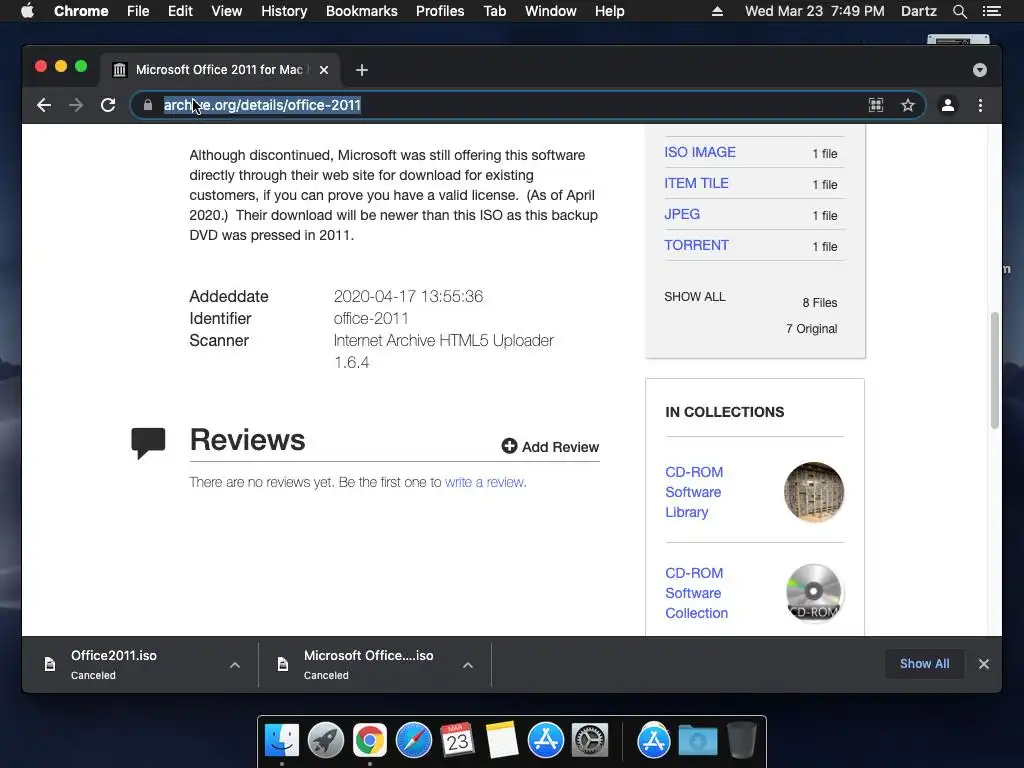
Task: Close the downloads bar
Action: coord(984,664)
